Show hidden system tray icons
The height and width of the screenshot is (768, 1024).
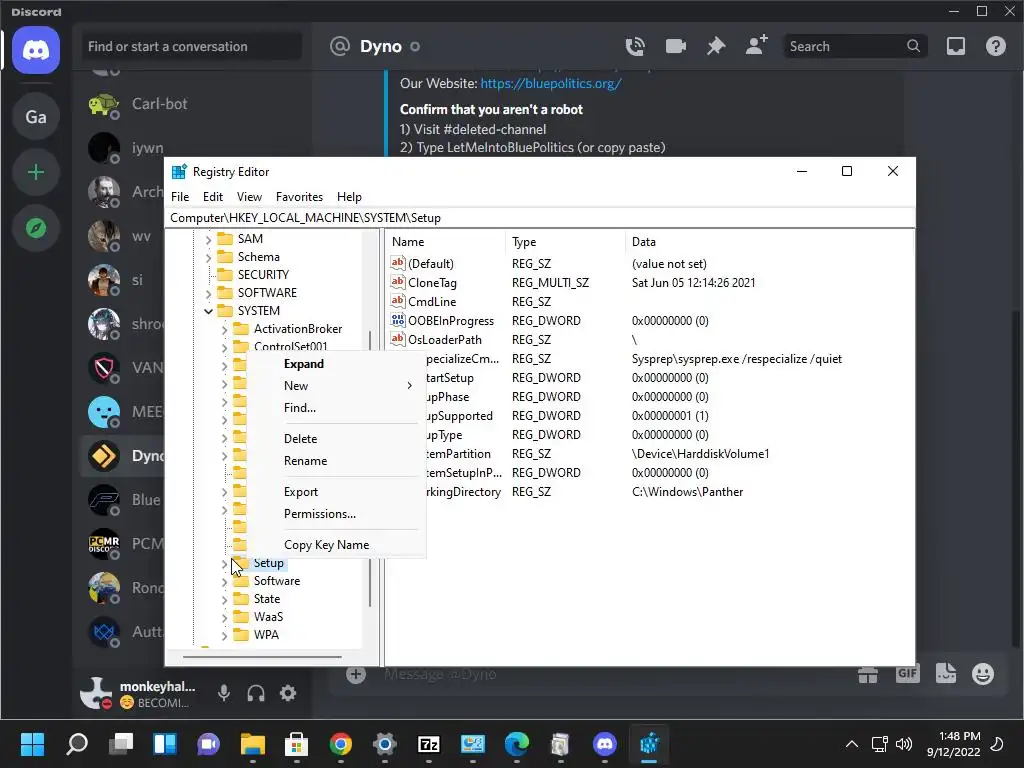(x=852, y=744)
